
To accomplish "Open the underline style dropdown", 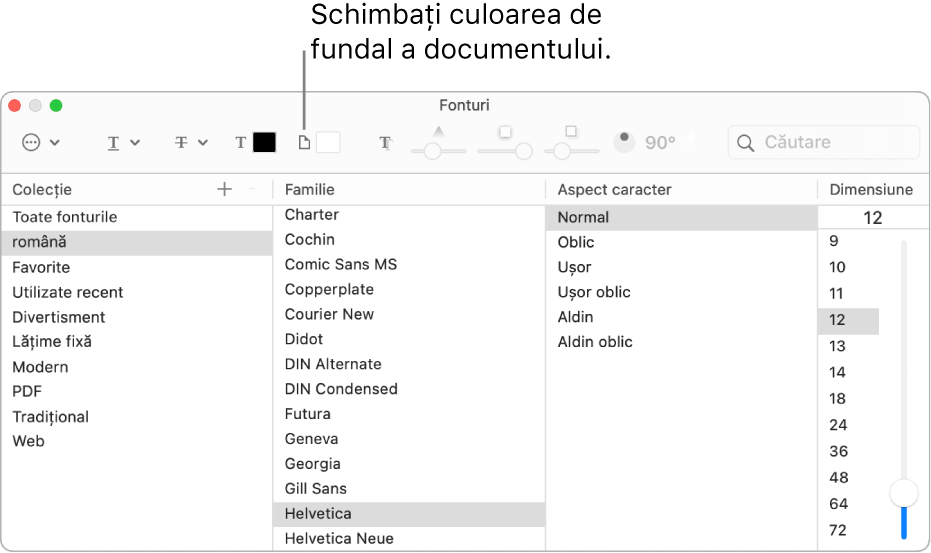I will click(x=124, y=143).
